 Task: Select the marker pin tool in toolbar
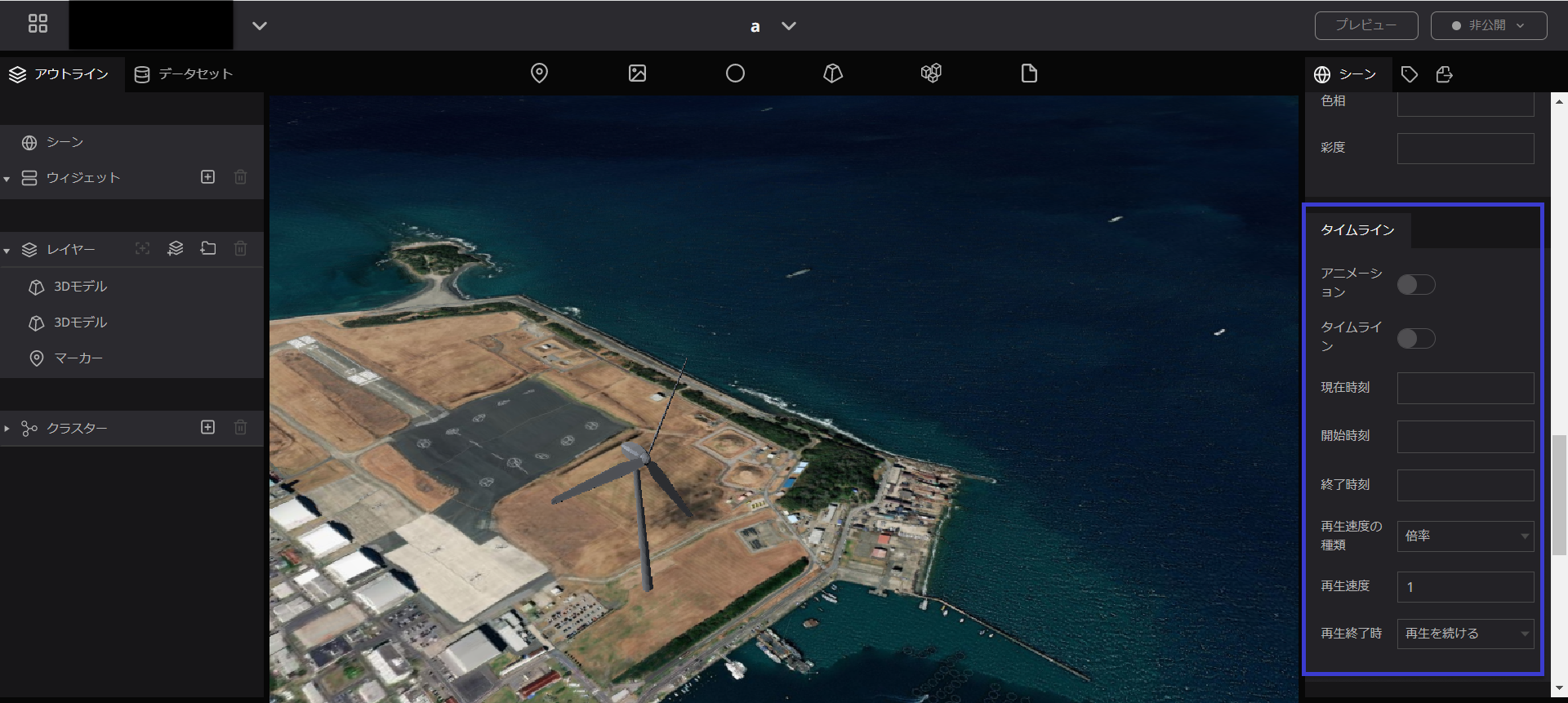click(539, 73)
